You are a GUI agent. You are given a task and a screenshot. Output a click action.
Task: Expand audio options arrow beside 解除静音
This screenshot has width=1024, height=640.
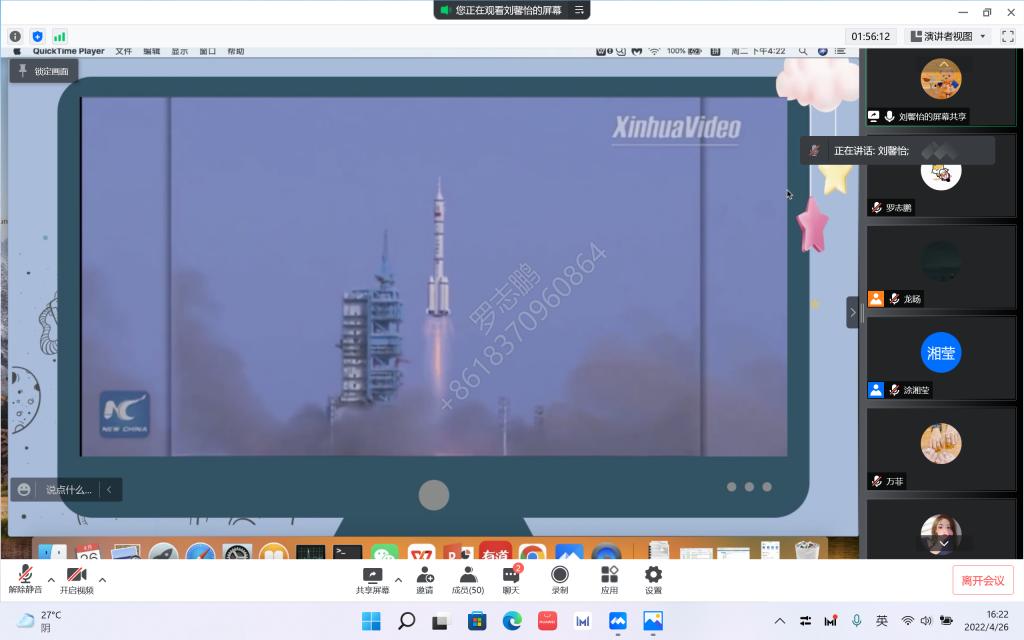coord(50,579)
